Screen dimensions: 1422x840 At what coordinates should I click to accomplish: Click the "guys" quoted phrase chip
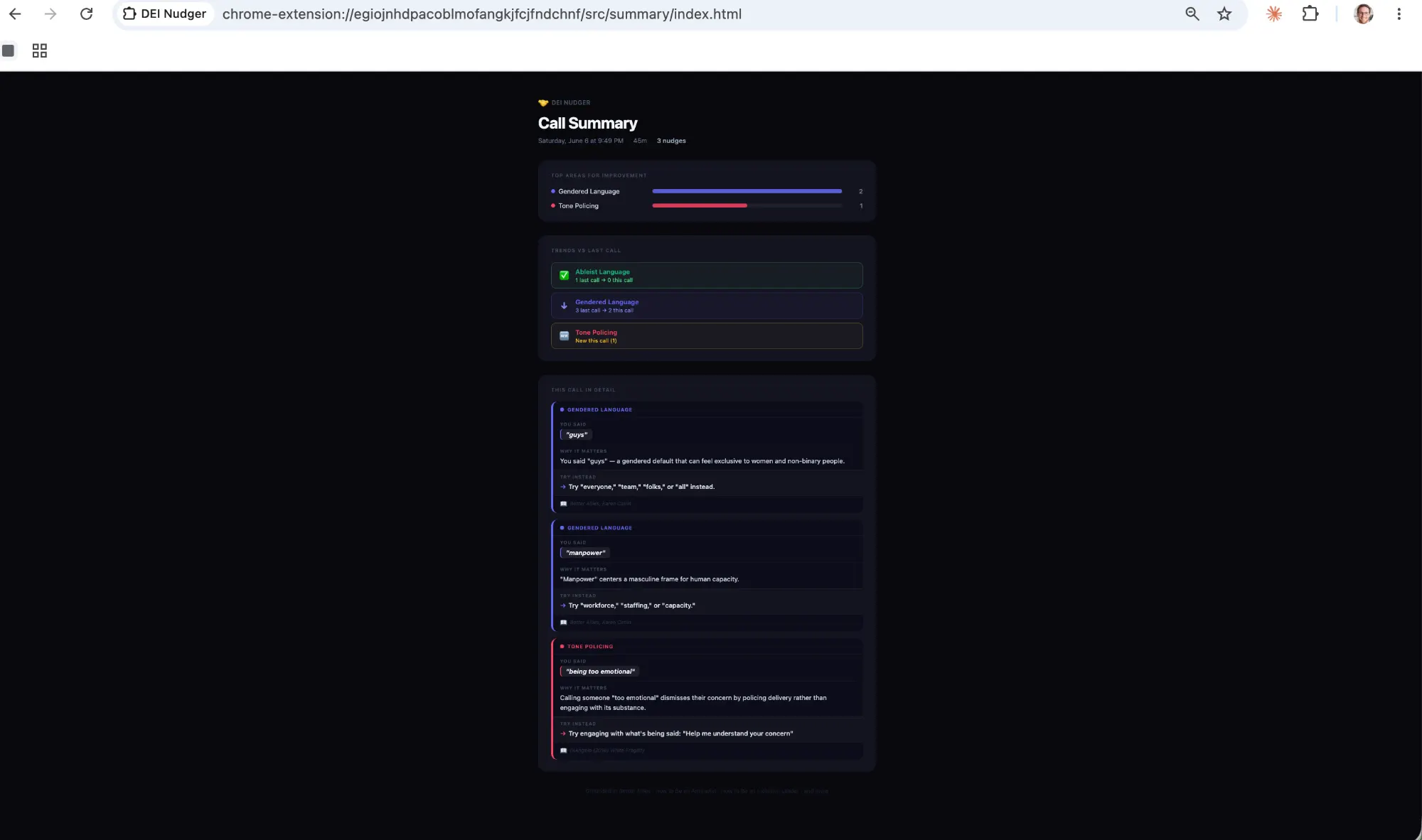coord(576,435)
